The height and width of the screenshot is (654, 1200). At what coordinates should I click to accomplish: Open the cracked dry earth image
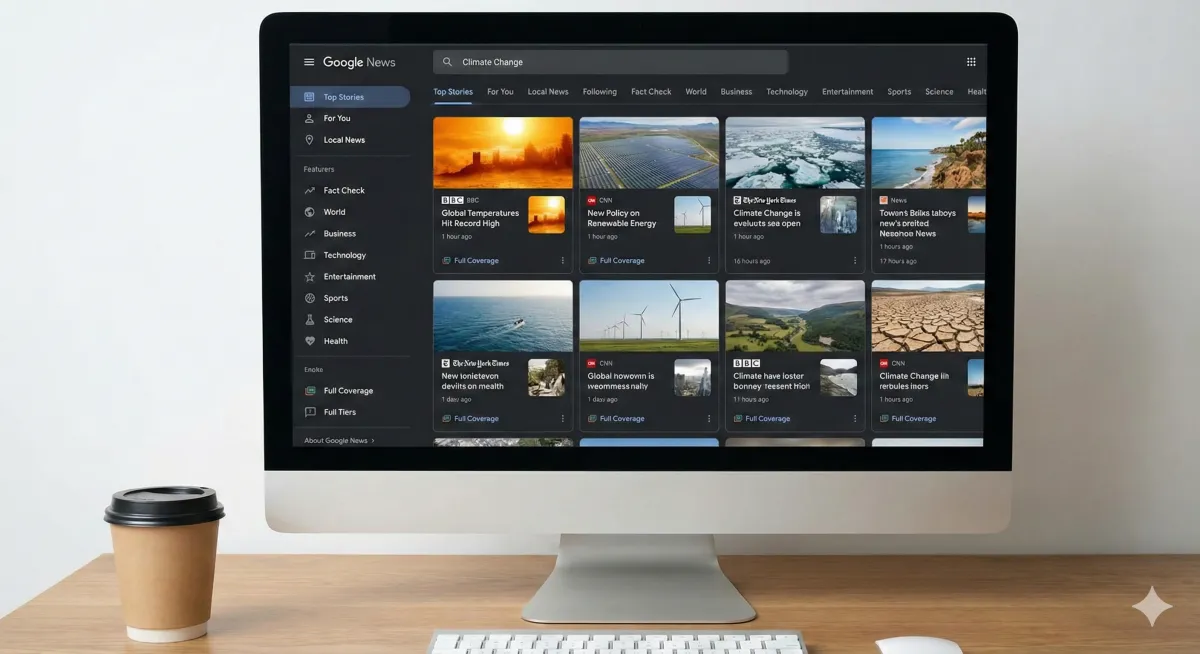tap(928, 316)
